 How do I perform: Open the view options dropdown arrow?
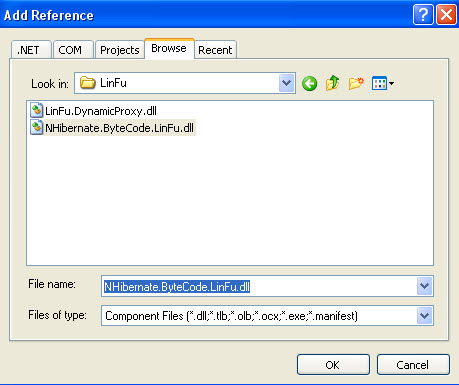click(x=391, y=83)
